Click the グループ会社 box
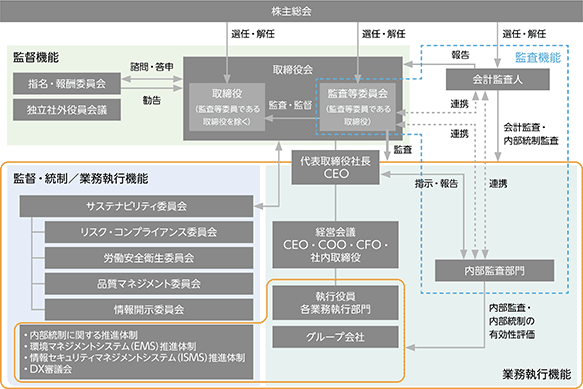 coord(335,337)
